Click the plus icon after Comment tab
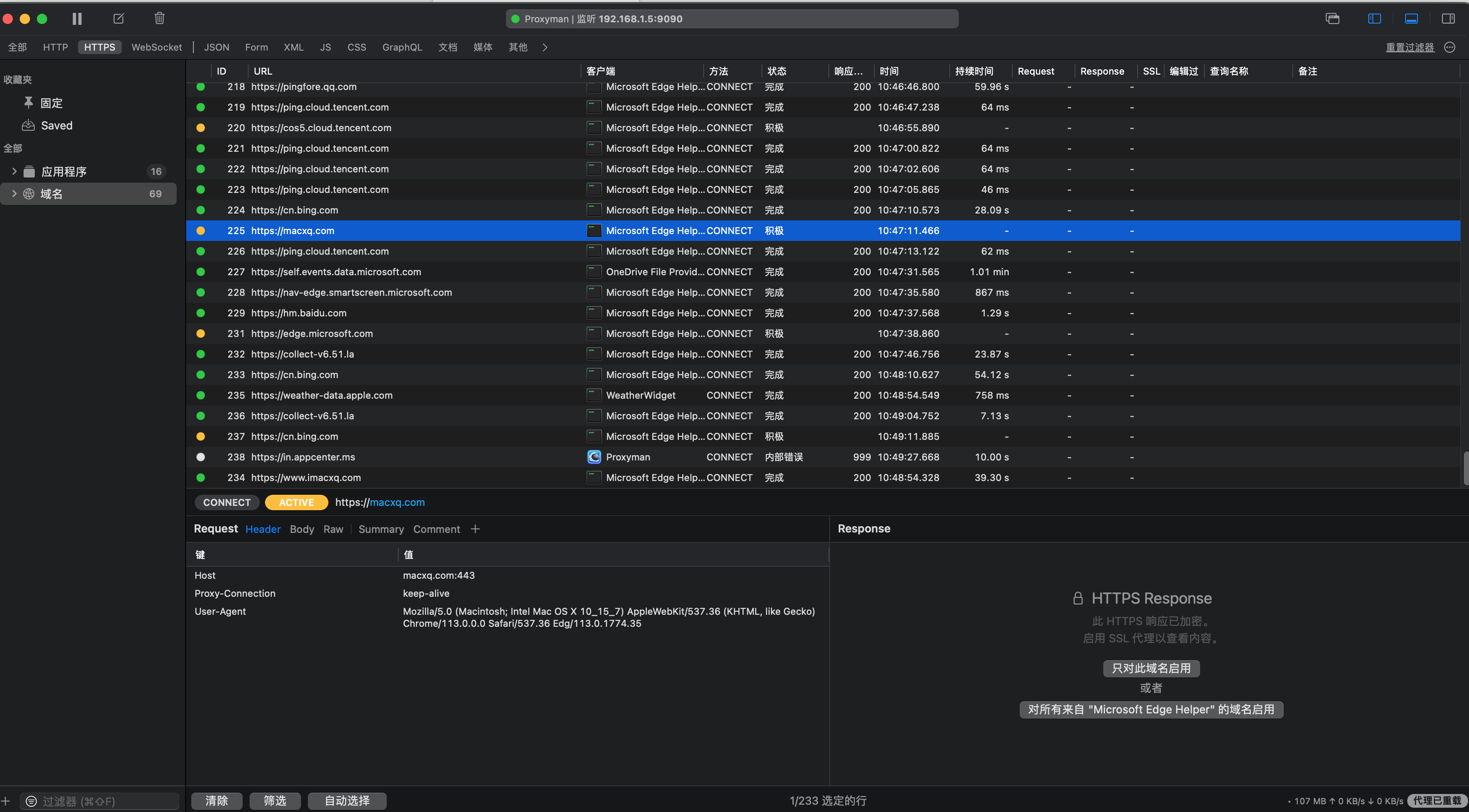Viewport: 1469px width, 812px height. point(475,529)
